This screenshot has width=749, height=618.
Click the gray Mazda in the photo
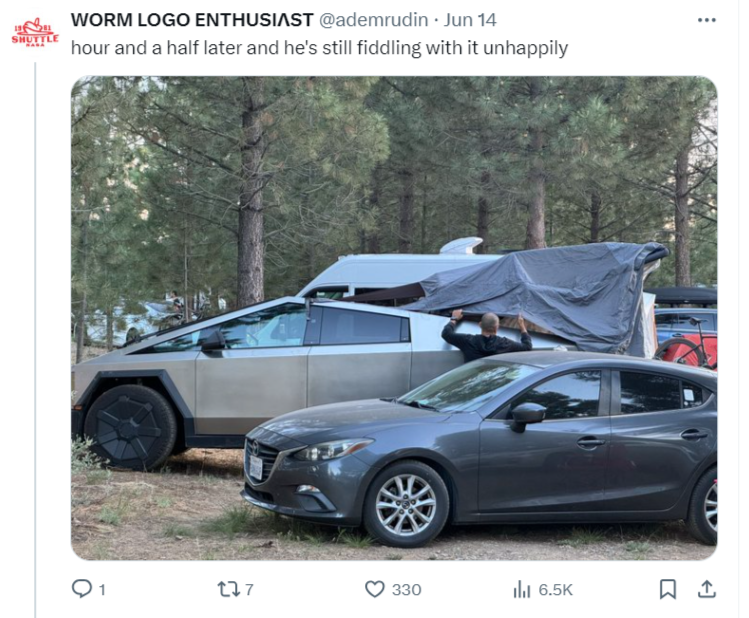[480, 449]
